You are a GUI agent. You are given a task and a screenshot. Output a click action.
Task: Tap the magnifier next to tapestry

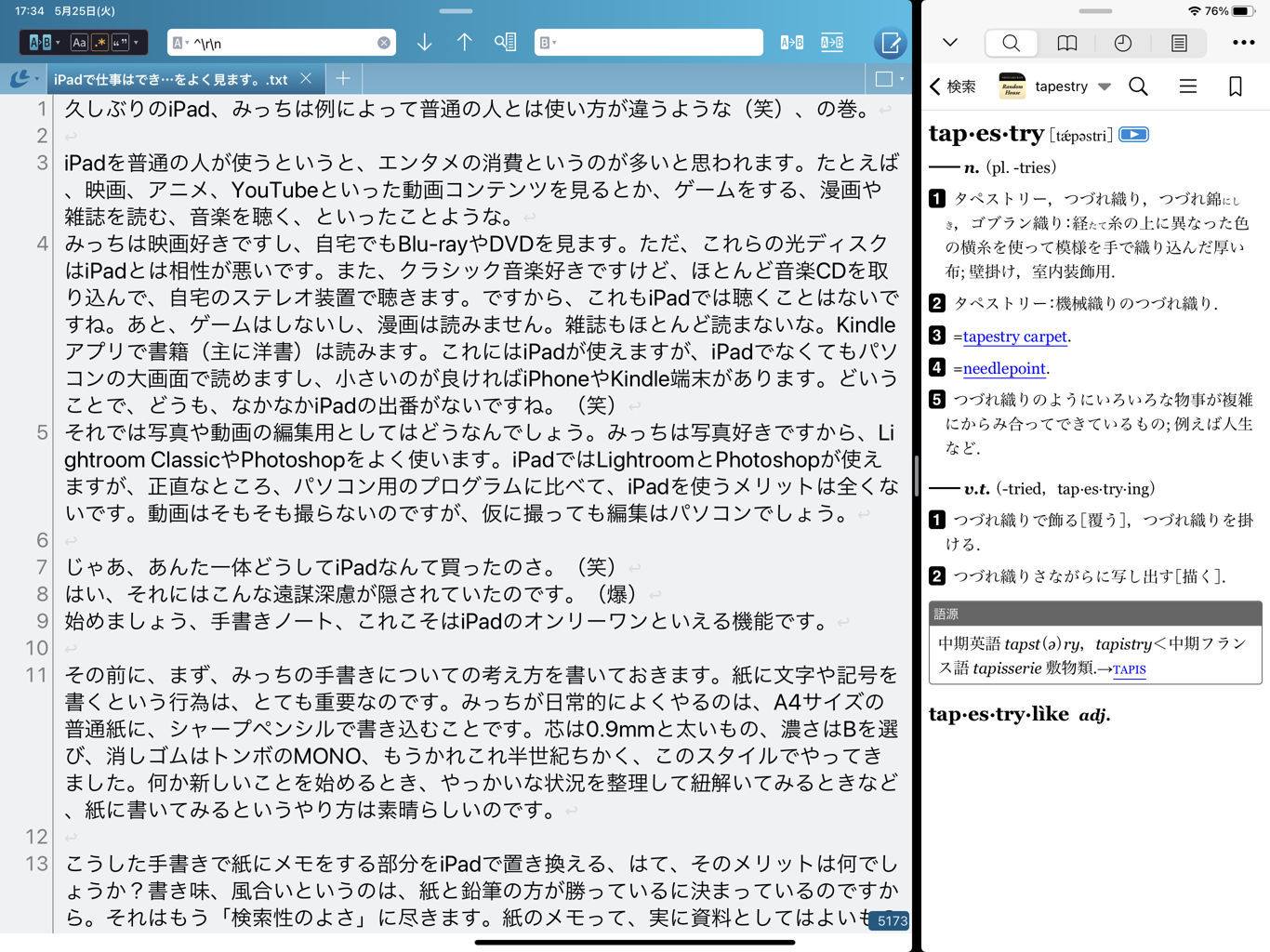(1138, 86)
